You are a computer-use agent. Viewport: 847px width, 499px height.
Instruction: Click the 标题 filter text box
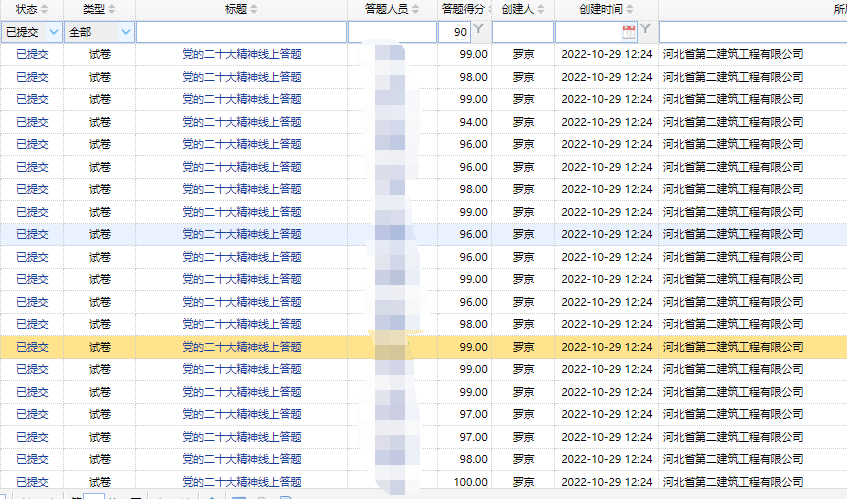(x=241, y=32)
